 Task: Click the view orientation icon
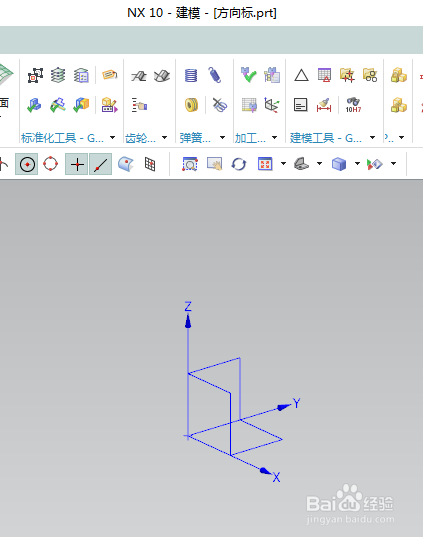coord(301,164)
